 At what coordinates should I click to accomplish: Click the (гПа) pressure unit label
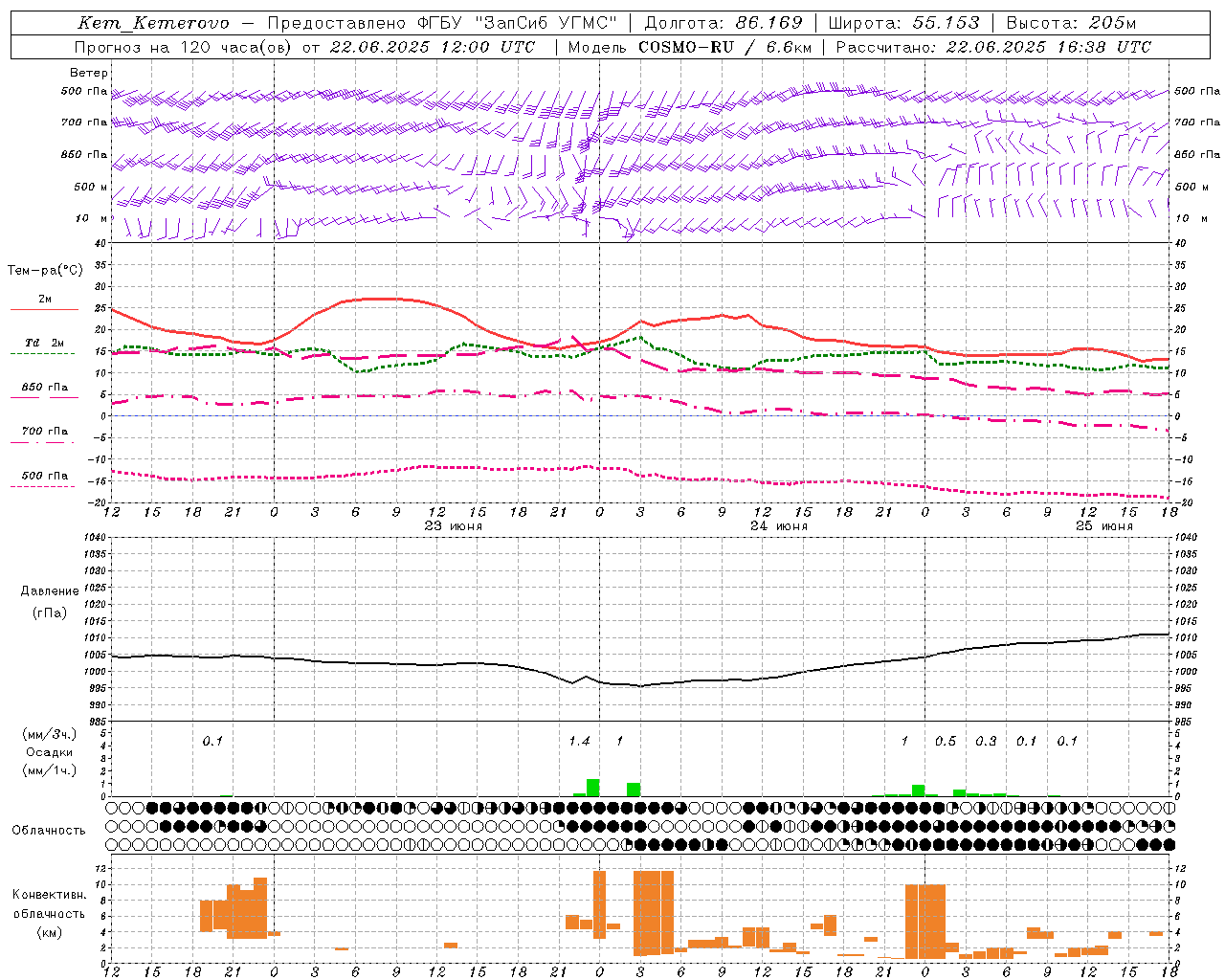[x=50, y=613]
